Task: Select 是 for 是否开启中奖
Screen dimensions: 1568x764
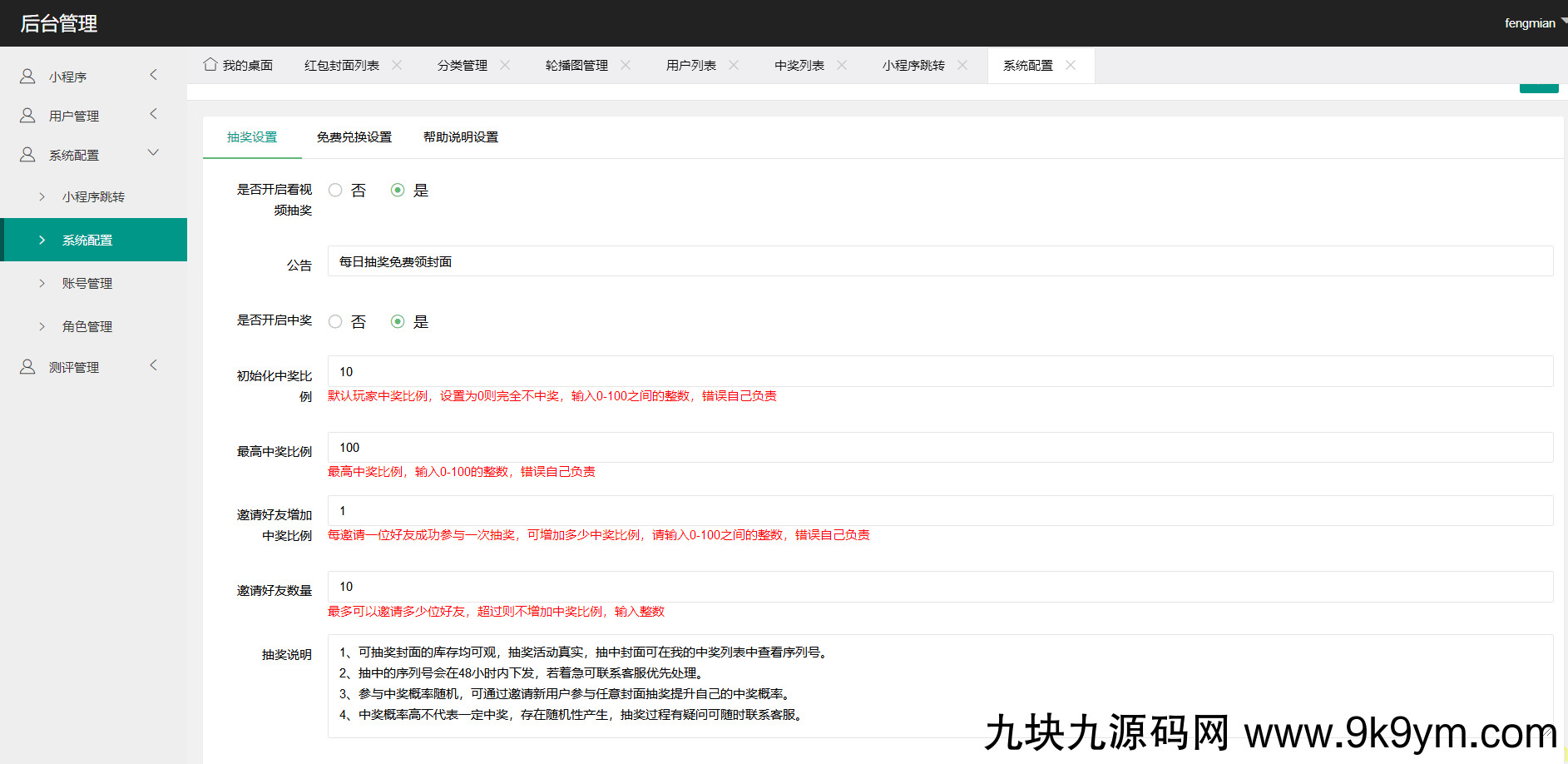Action: point(398,322)
